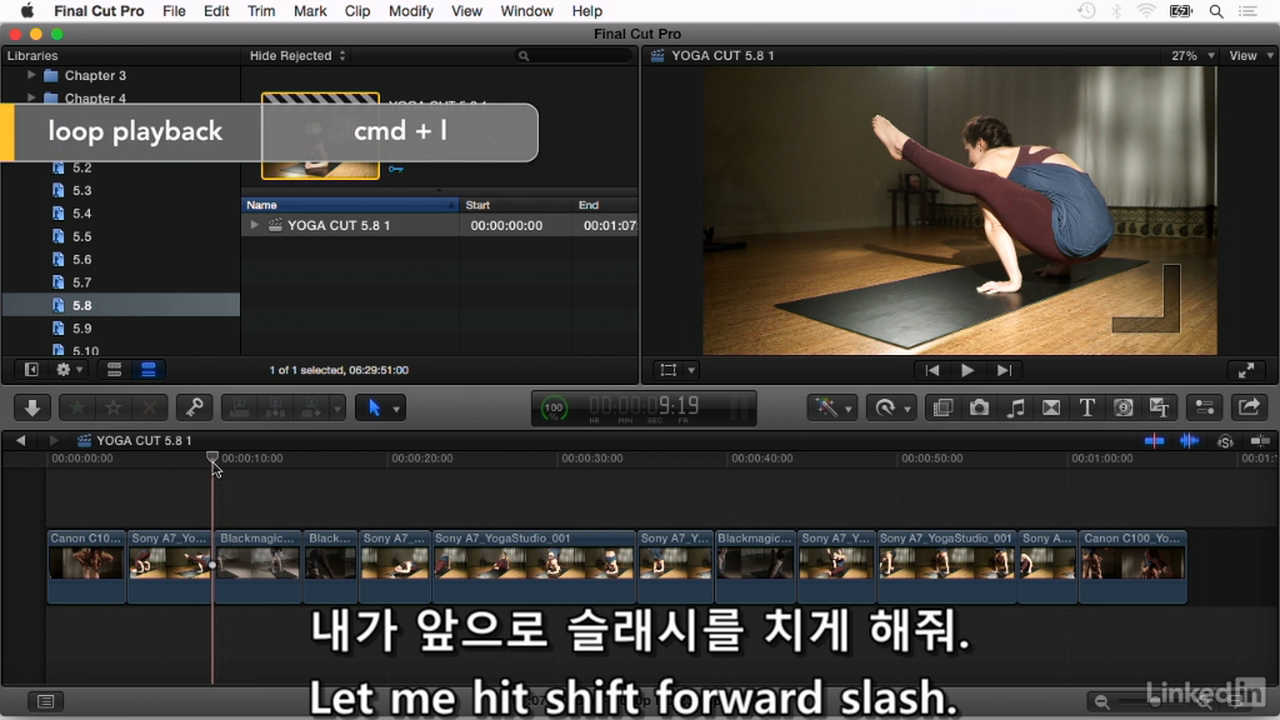This screenshot has height=720, width=1280.
Task: Switch browser to list view
Action: [148, 369]
